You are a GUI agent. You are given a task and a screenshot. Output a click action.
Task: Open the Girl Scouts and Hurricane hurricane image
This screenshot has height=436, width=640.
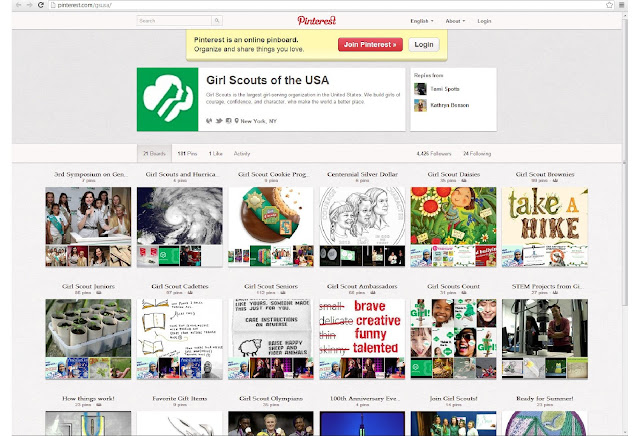pos(180,216)
